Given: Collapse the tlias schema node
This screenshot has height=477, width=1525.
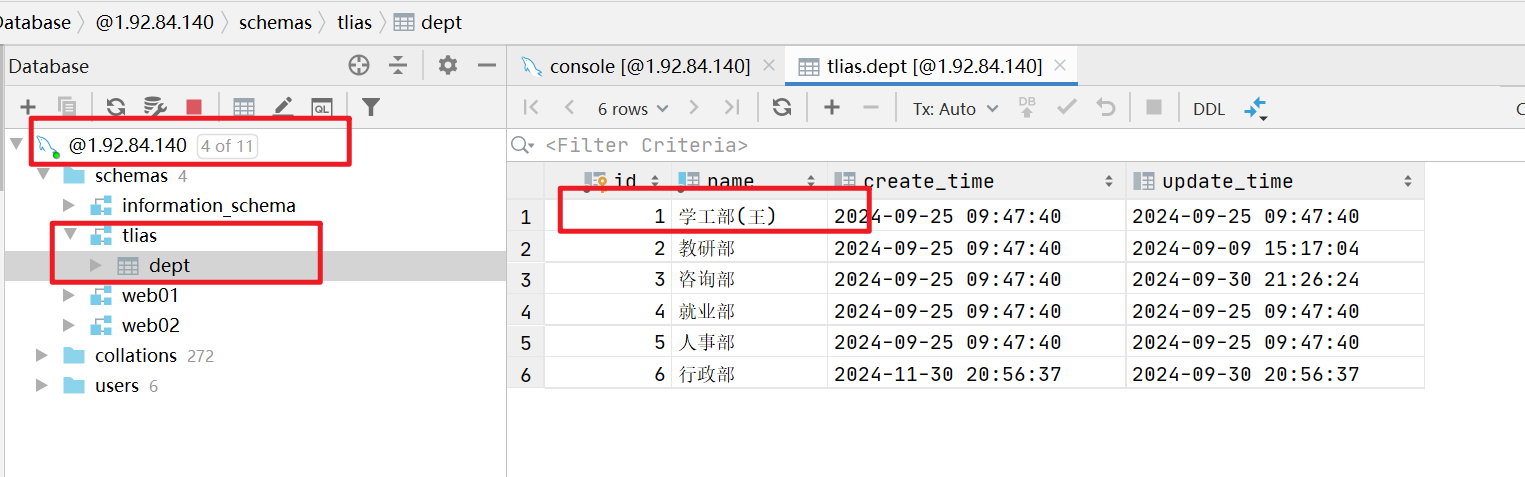Looking at the screenshot, I should coord(72,236).
